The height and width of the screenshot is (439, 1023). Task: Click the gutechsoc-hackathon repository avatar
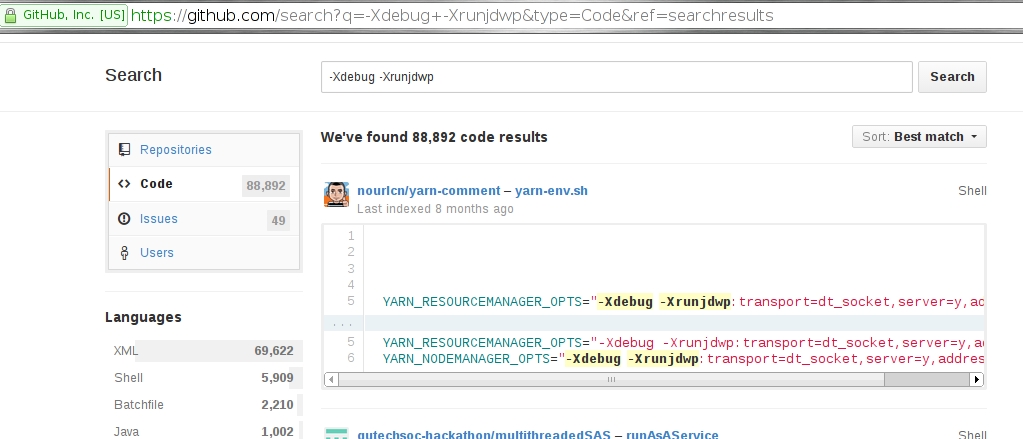coord(336,434)
